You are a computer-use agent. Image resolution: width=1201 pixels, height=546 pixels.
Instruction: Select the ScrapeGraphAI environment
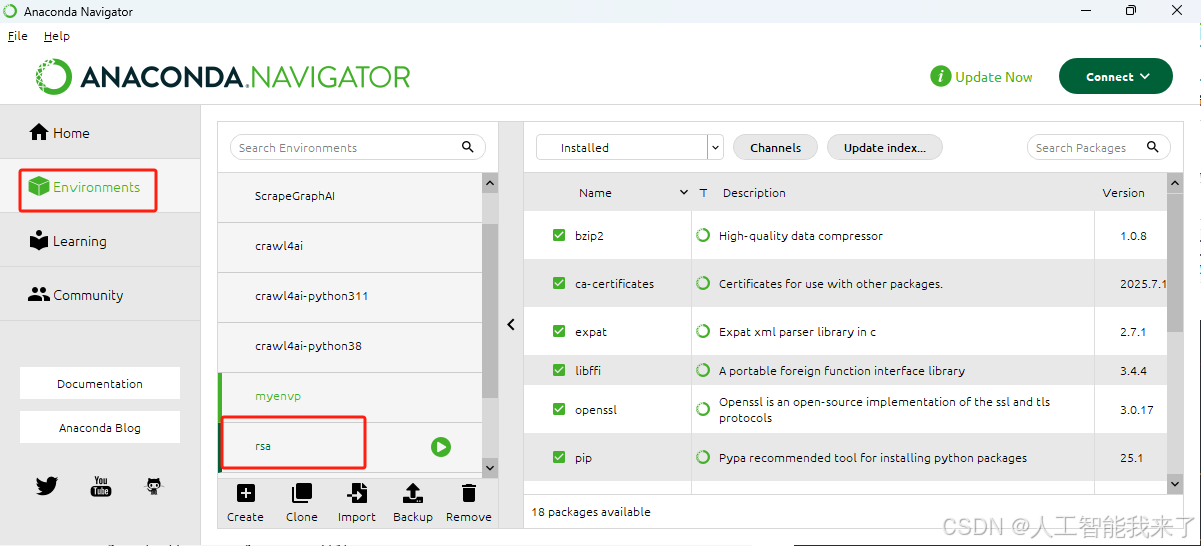(350, 197)
